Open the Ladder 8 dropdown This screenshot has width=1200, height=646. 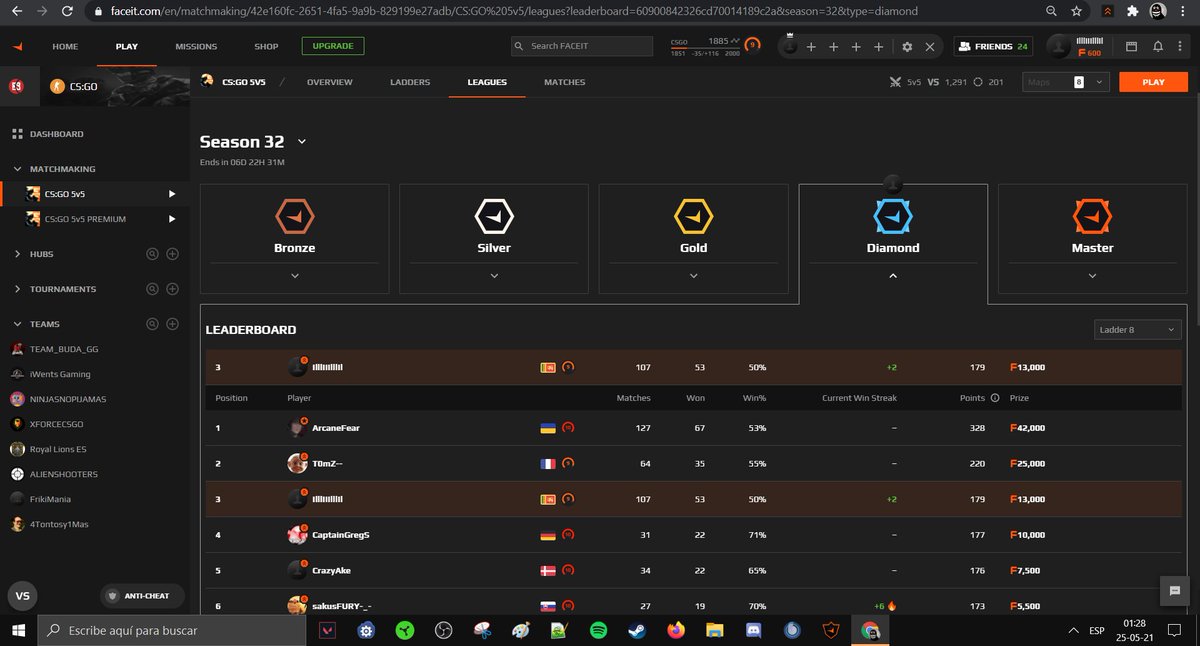pyautogui.click(x=1138, y=330)
